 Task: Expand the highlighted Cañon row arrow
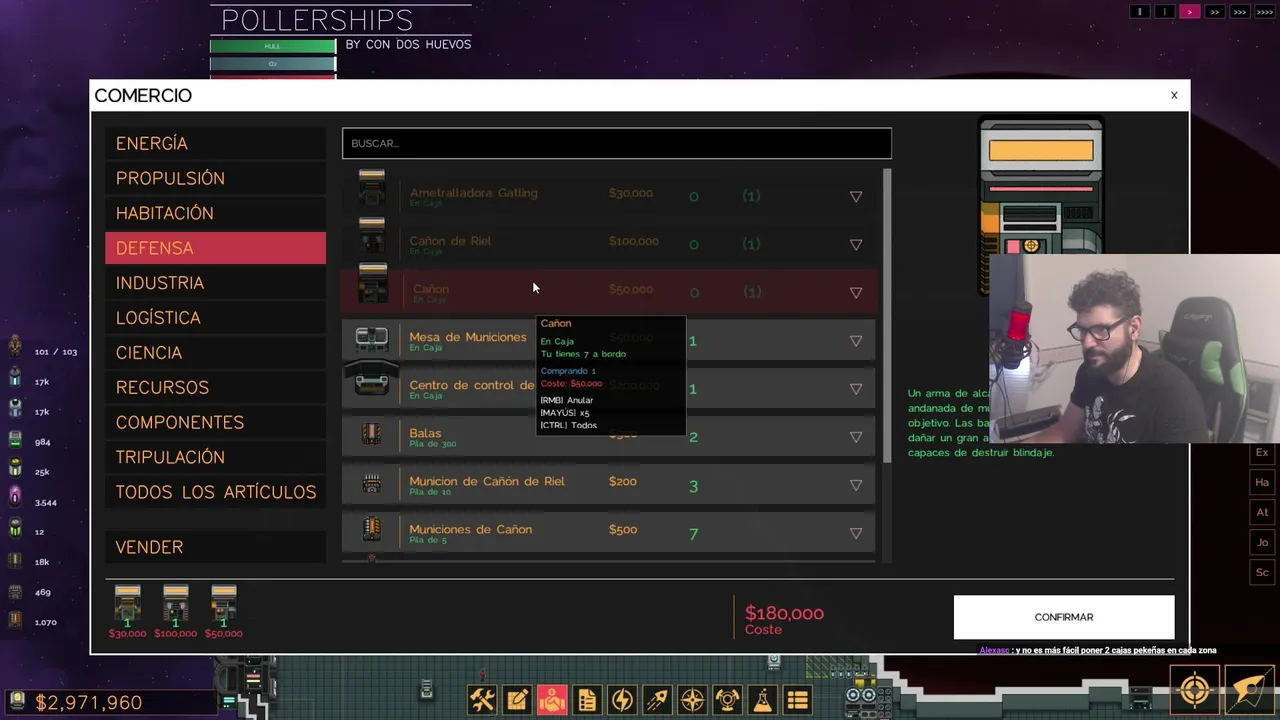856,293
